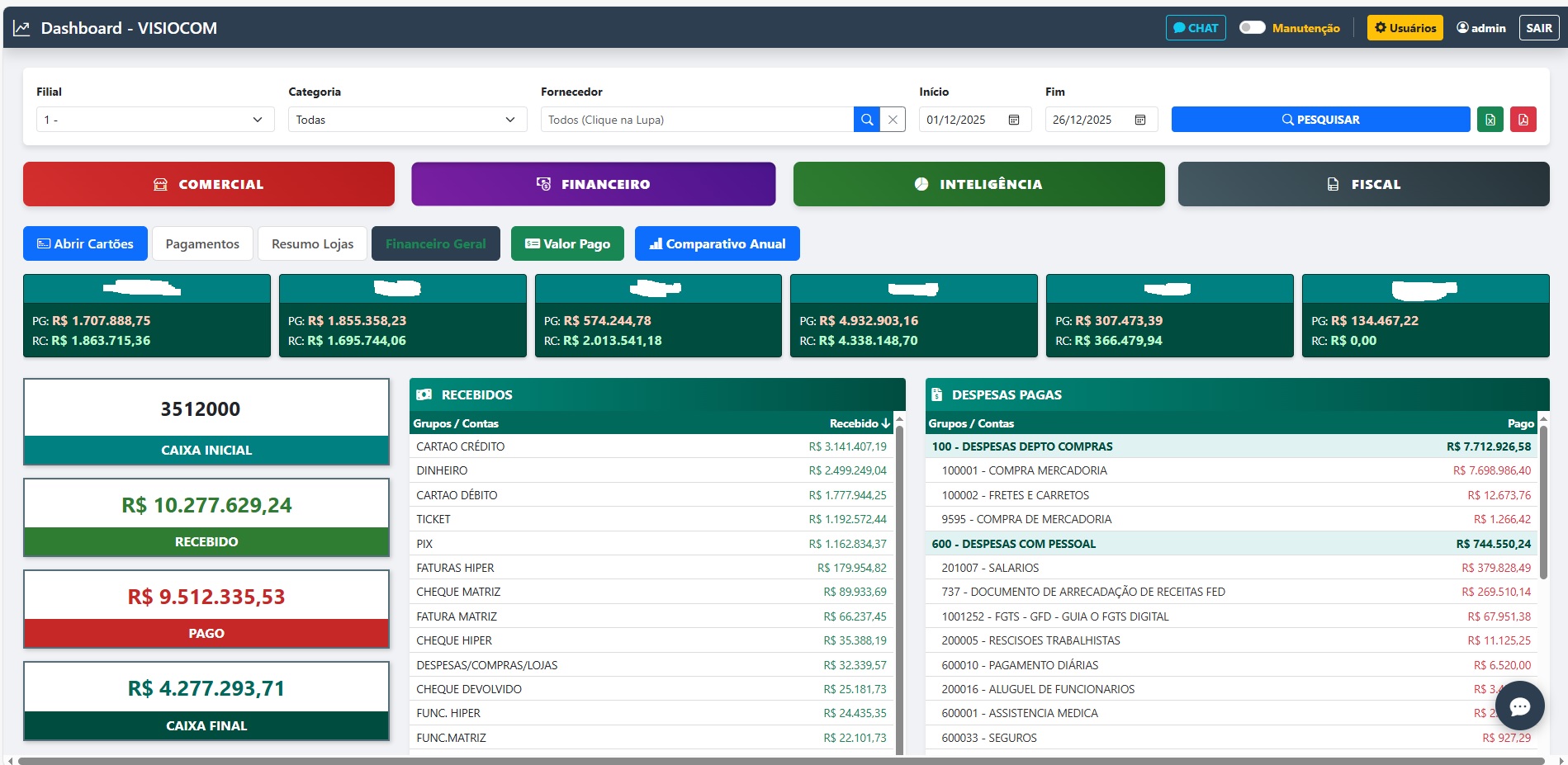Export results with red PDF icon
The width and height of the screenshot is (1568, 765).
(x=1523, y=120)
